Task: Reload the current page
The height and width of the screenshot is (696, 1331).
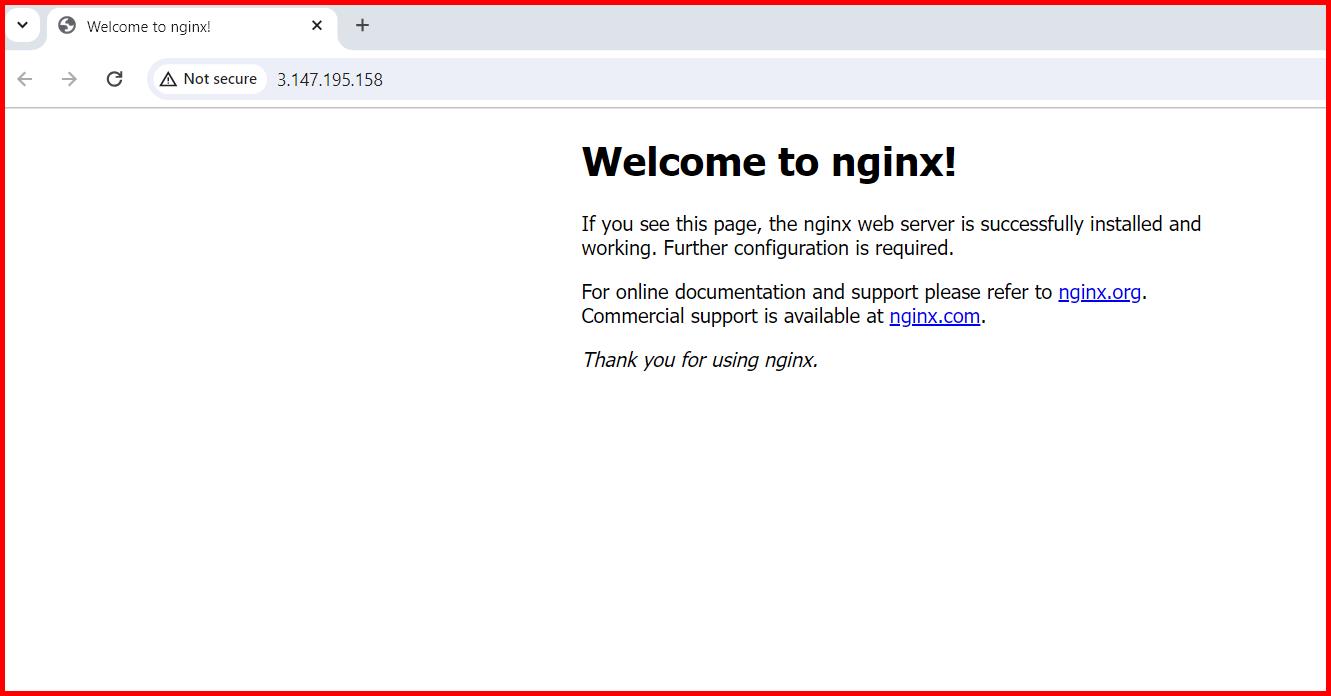Action: coord(114,78)
